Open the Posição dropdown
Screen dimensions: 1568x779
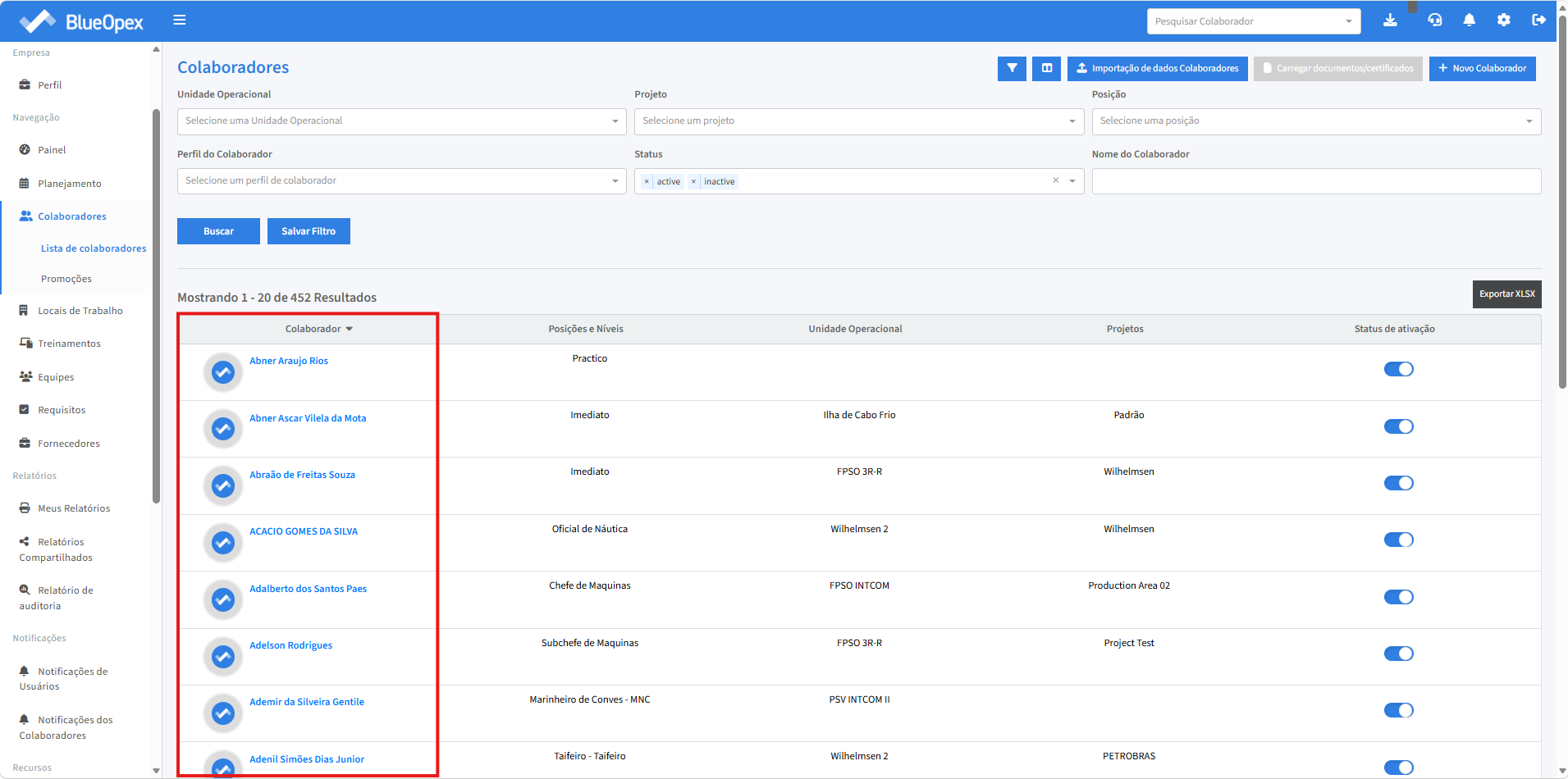(1316, 121)
